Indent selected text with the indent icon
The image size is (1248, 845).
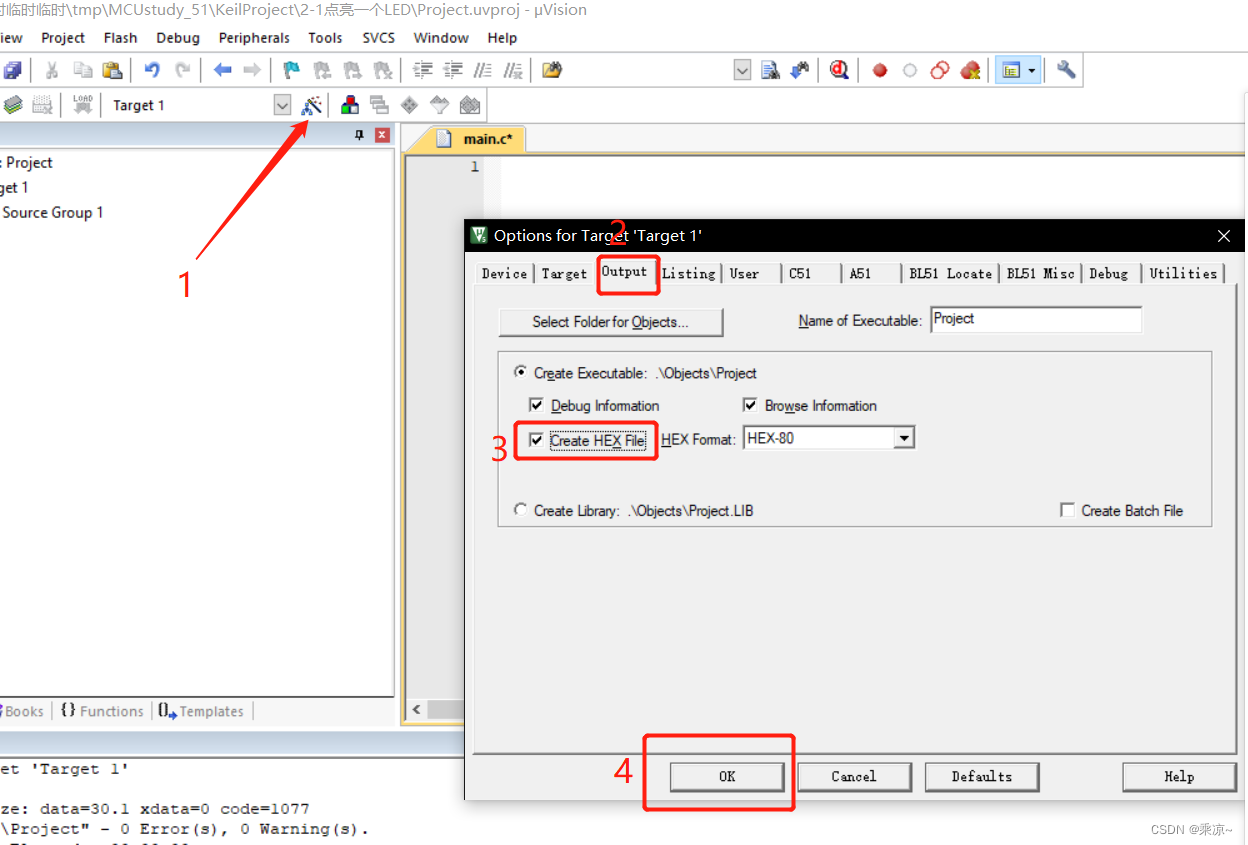423,70
